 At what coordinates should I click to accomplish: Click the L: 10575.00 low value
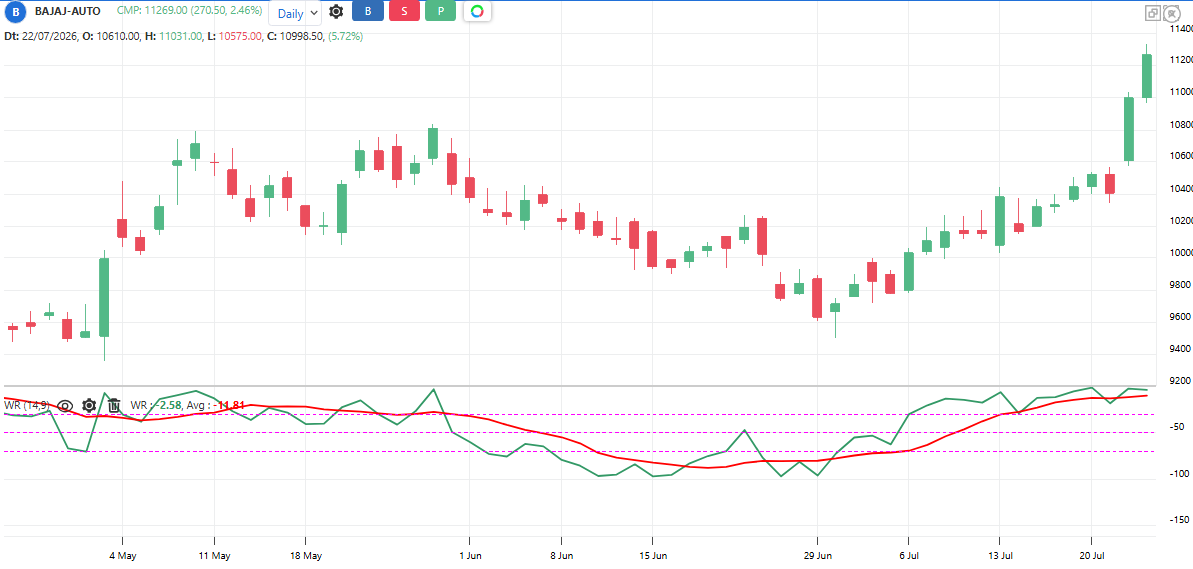(234, 36)
